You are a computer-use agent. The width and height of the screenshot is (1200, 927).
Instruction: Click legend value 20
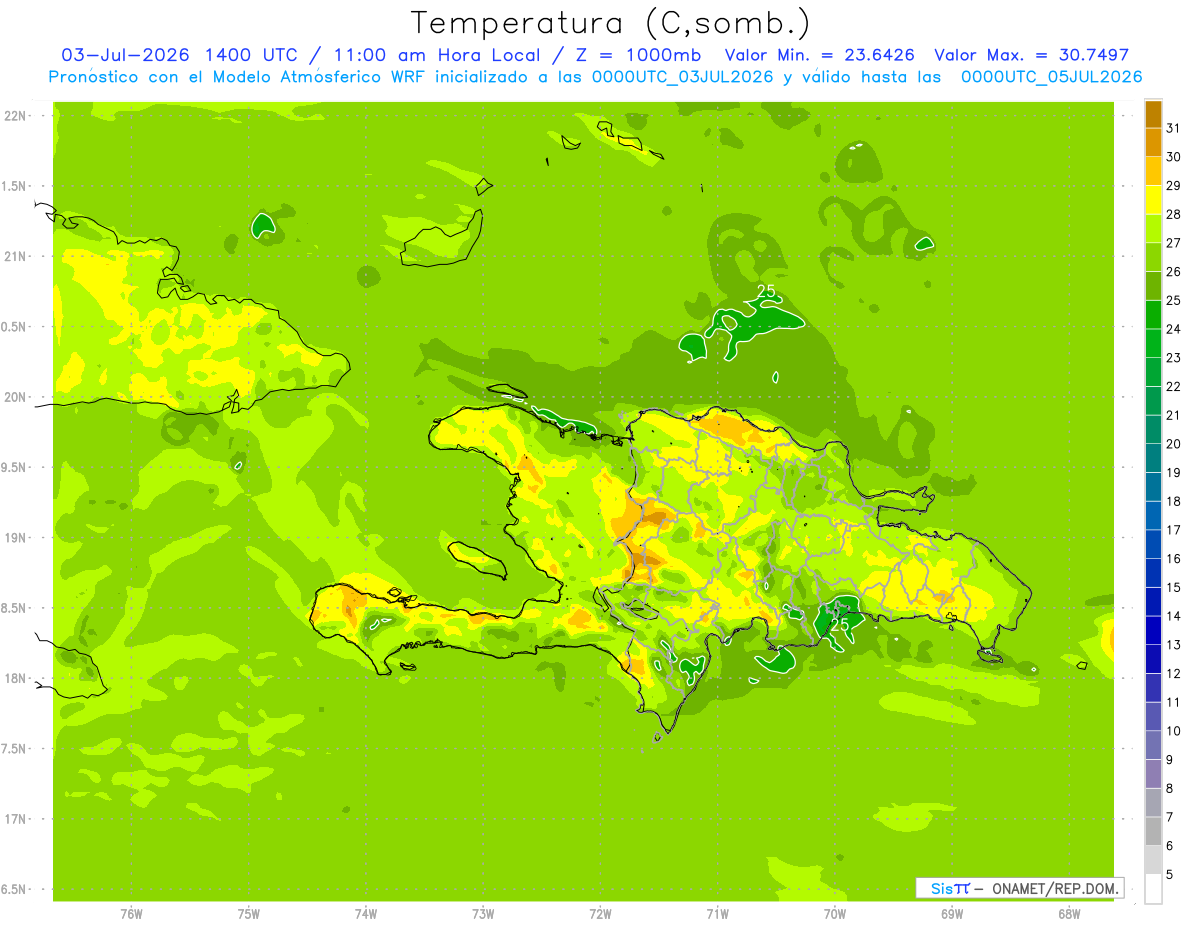coord(1173,444)
